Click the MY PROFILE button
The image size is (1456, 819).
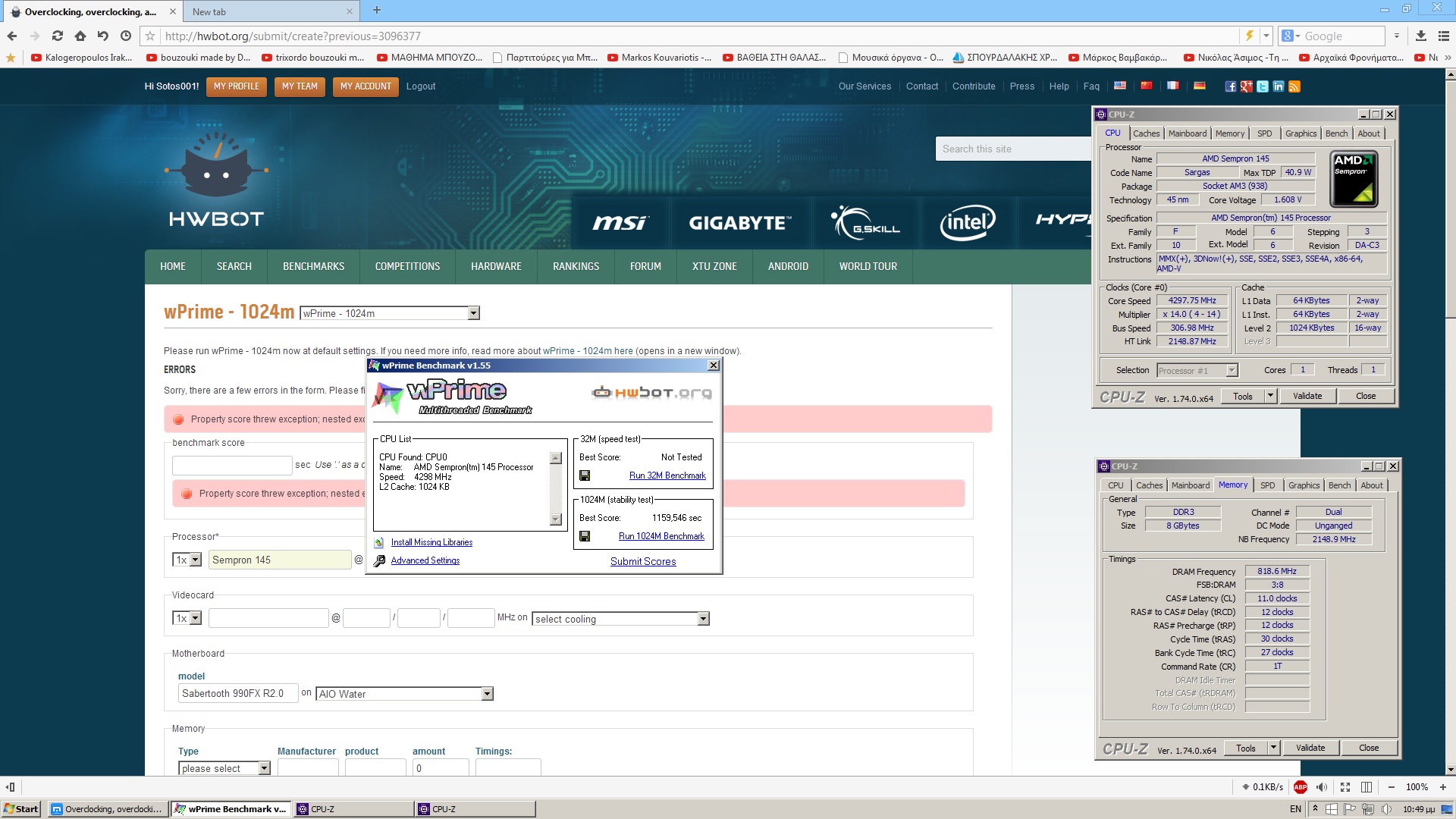236,86
